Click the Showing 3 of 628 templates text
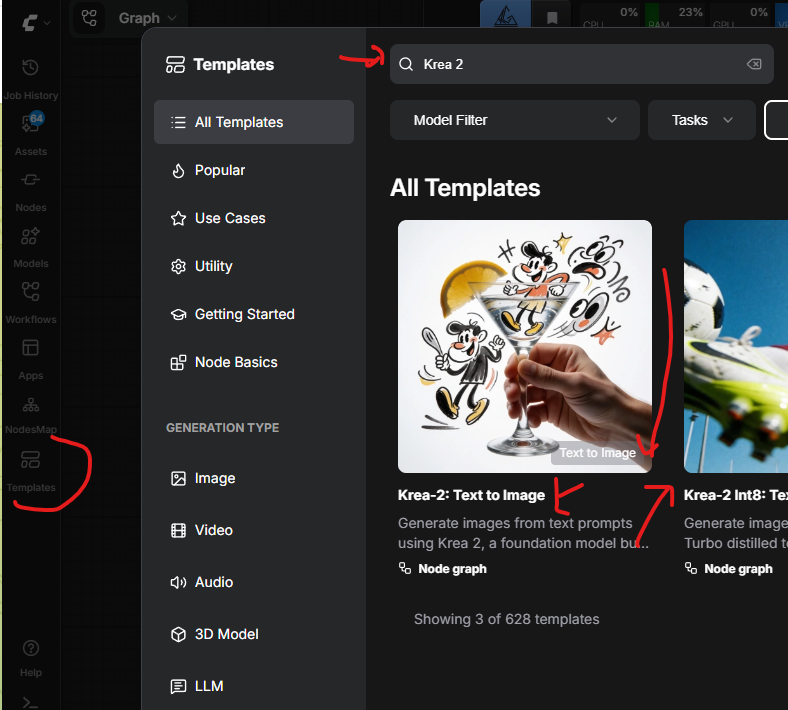 coord(507,619)
